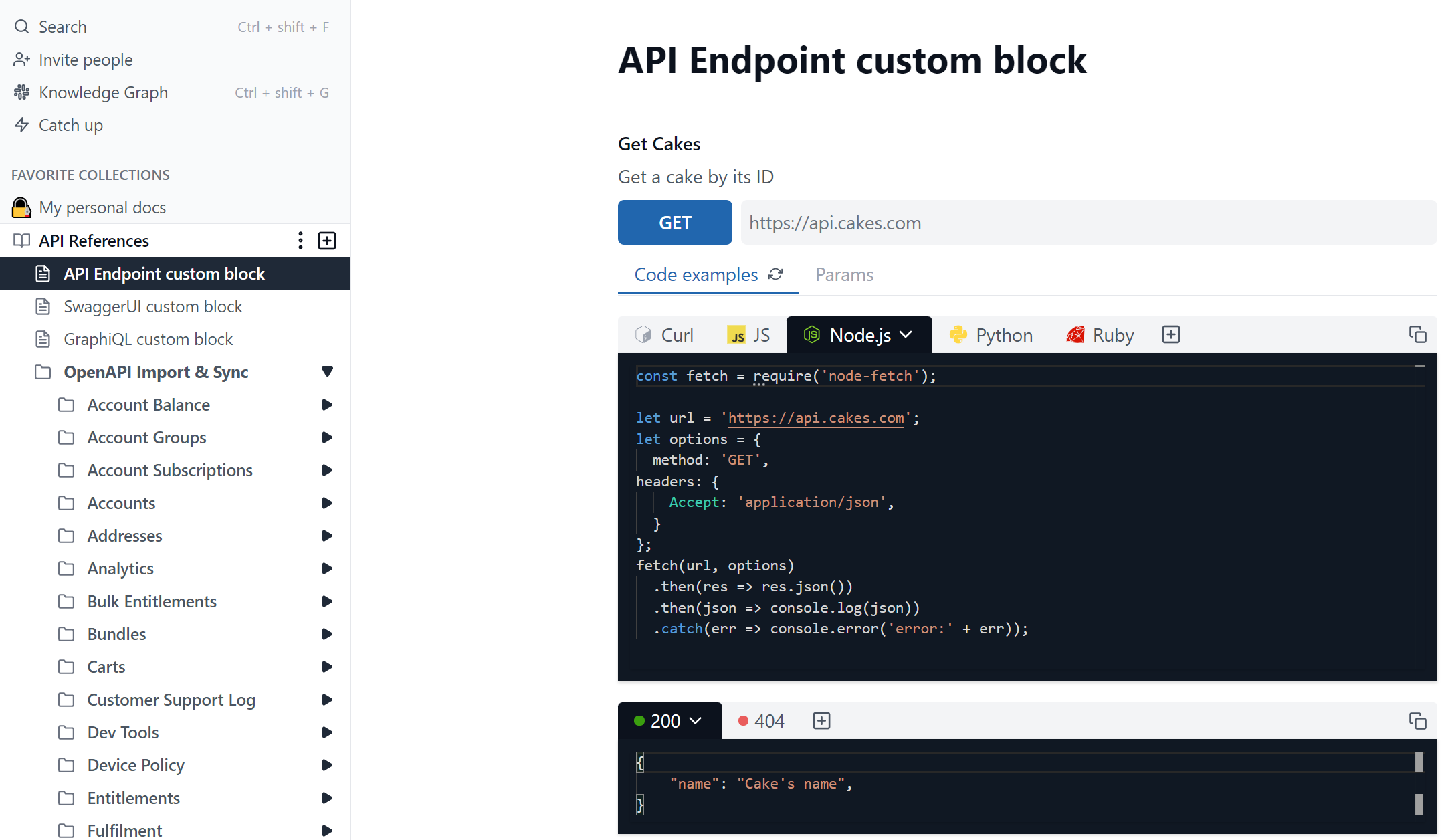
Task: Copy the Node.js code example
Action: point(1418,334)
